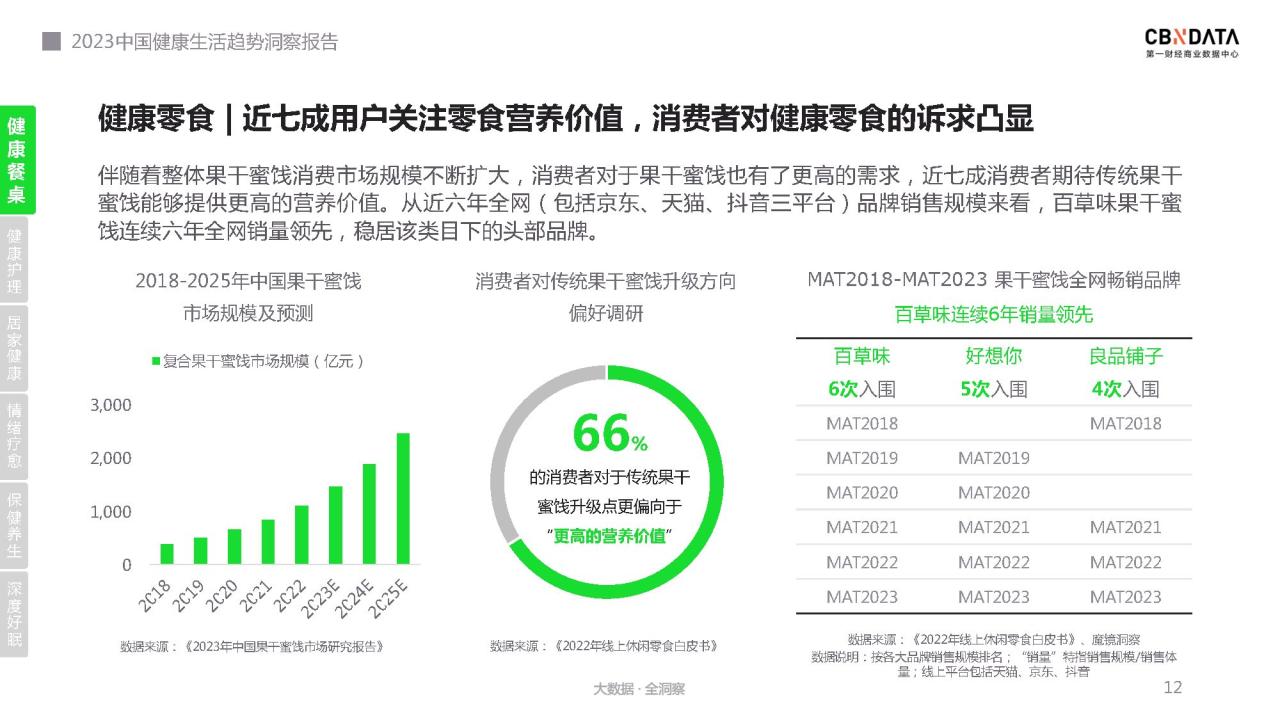Click the 2021 bar in the chart

pos(268,542)
